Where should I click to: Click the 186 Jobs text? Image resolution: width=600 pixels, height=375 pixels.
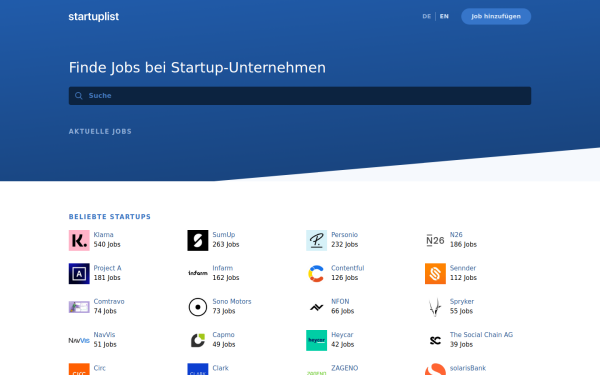(463, 244)
